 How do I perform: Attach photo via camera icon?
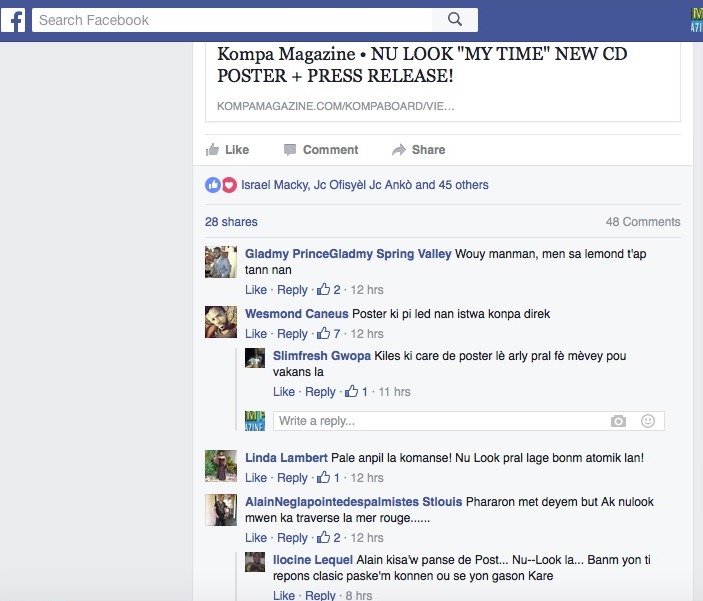point(618,421)
